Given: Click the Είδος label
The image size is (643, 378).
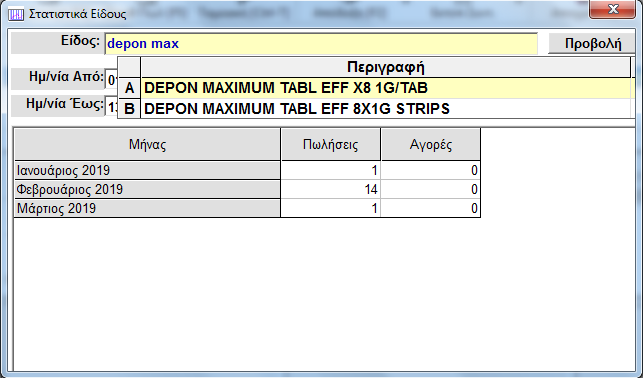Looking at the screenshot, I should click(80, 41).
